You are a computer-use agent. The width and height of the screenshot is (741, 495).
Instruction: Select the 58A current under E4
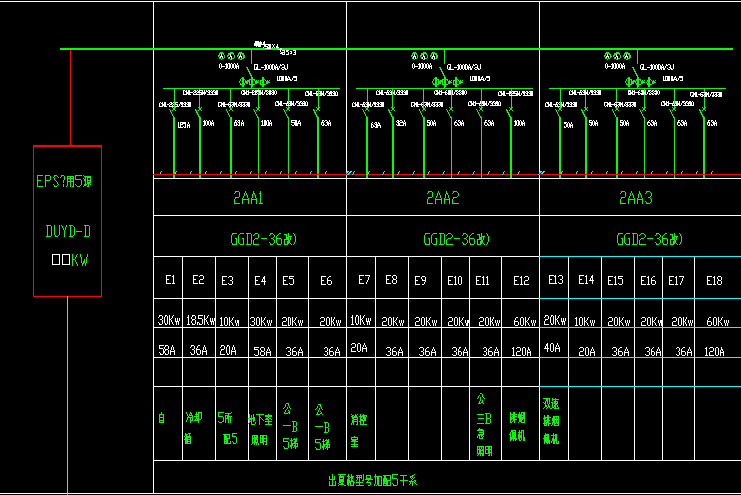262,351
